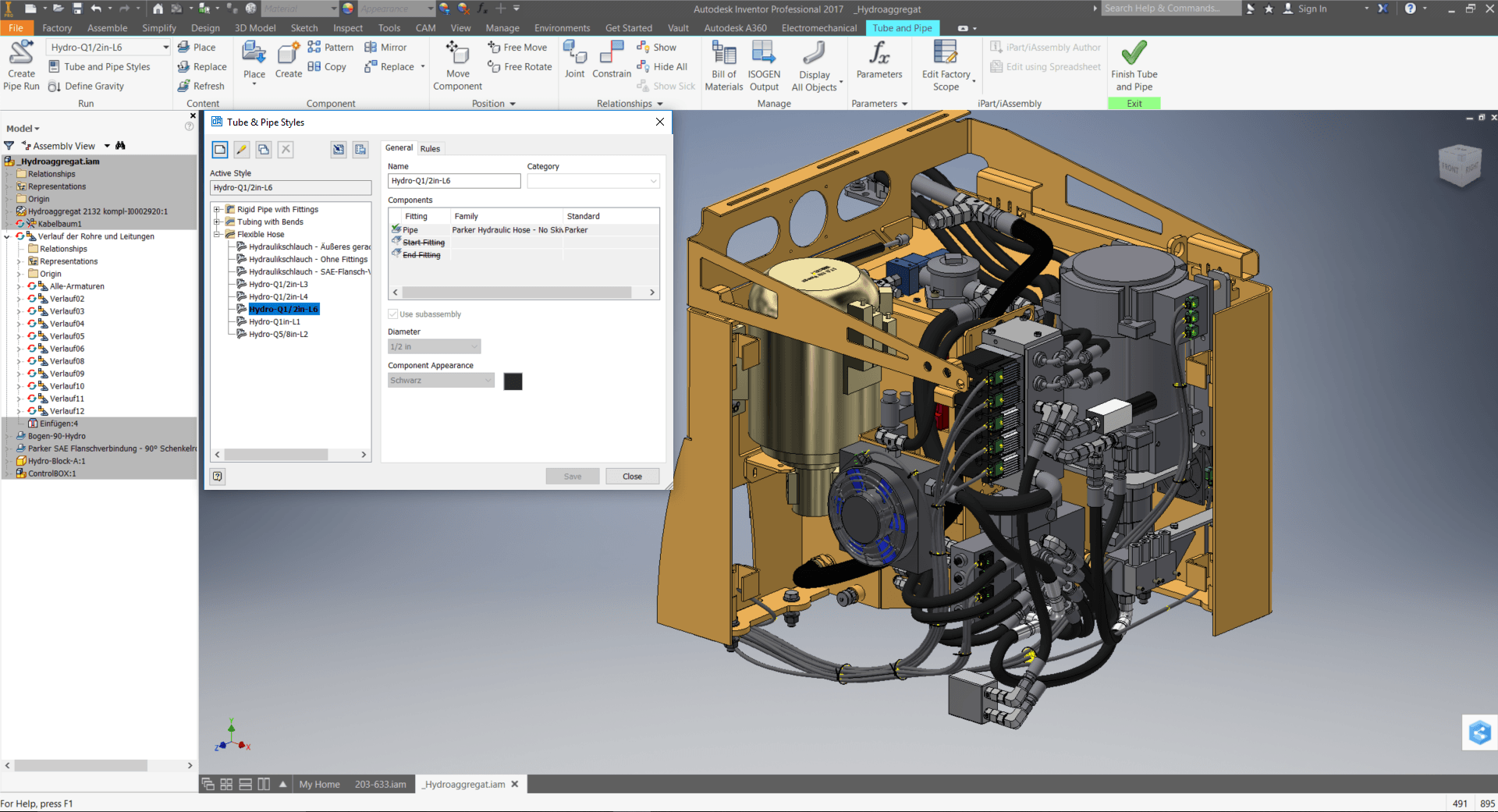Click the Refresh button in Content panel
This screenshot has height=812, width=1498.
click(x=201, y=86)
